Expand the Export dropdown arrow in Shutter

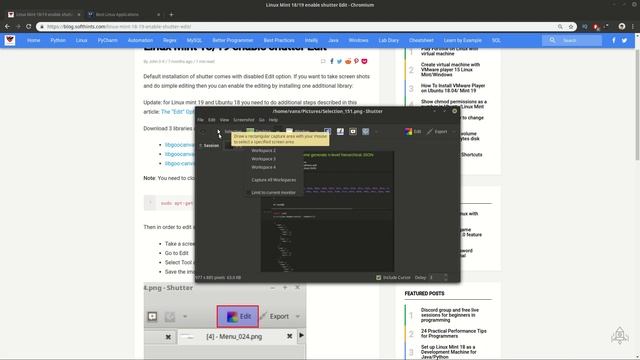pos(453,131)
